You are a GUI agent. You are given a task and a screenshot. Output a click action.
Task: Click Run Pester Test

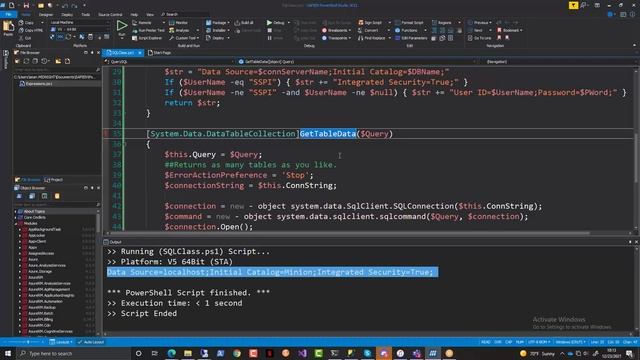click(x=148, y=30)
